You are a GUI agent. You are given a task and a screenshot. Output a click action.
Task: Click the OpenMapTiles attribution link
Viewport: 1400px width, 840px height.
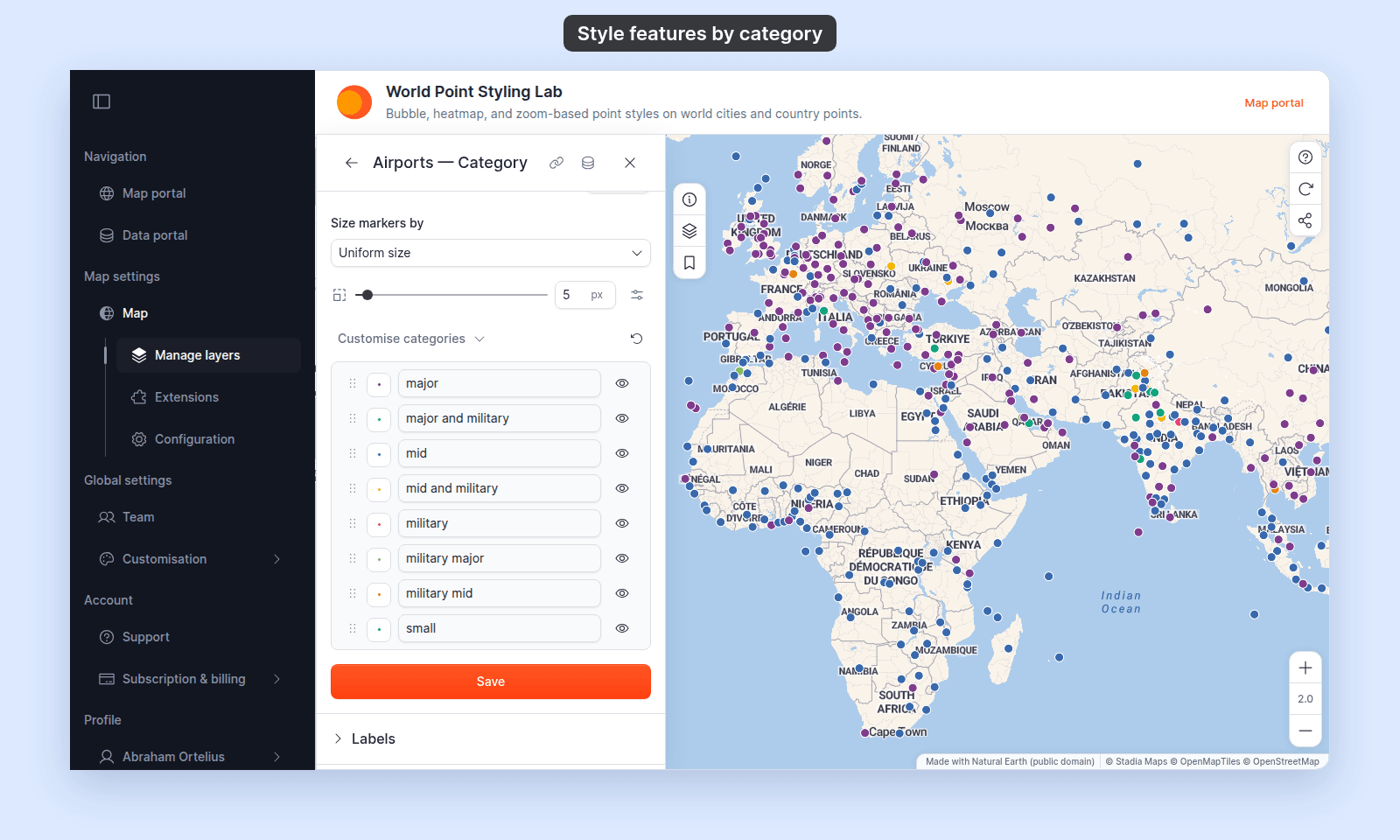(1205, 761)
